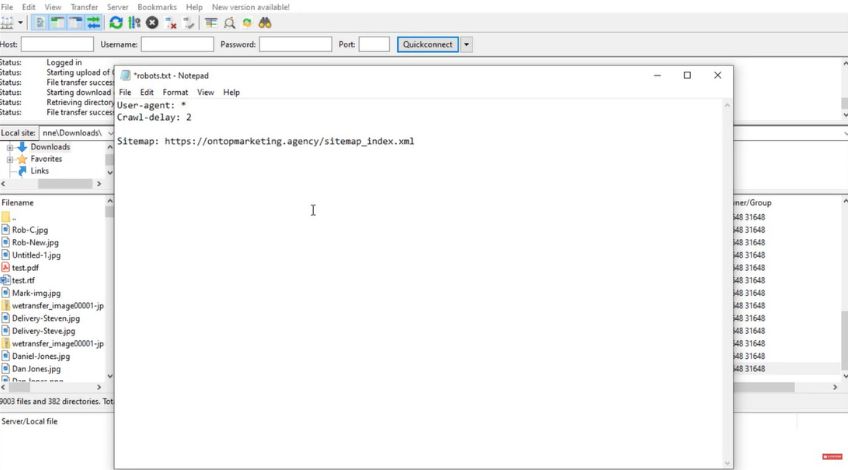Open FileZilla's Server menu

117,7
